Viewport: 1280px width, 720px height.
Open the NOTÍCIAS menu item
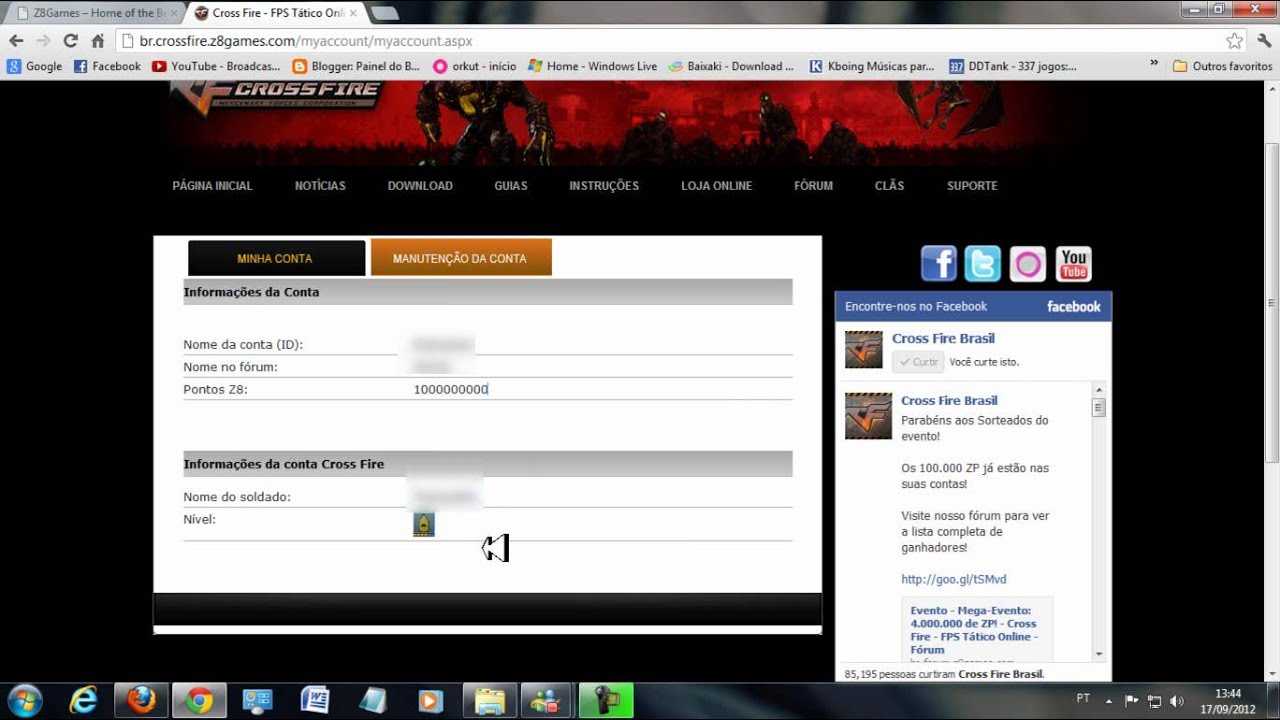320,186
